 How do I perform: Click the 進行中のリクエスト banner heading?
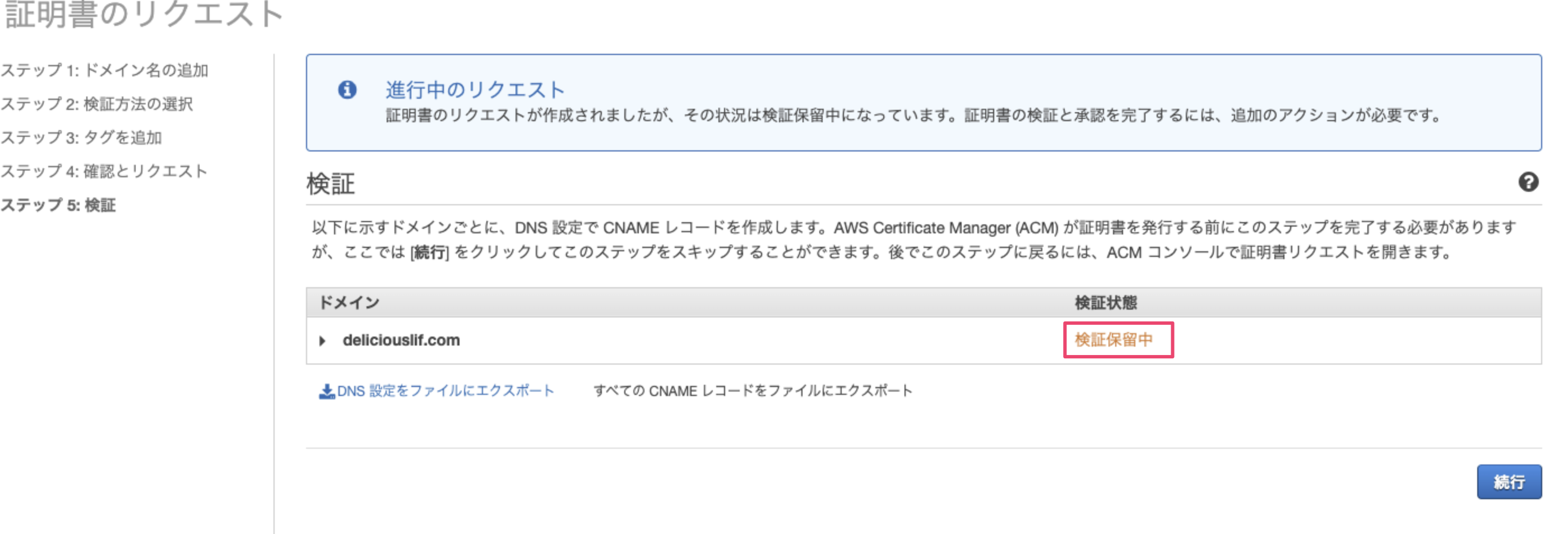click(475, 90)
